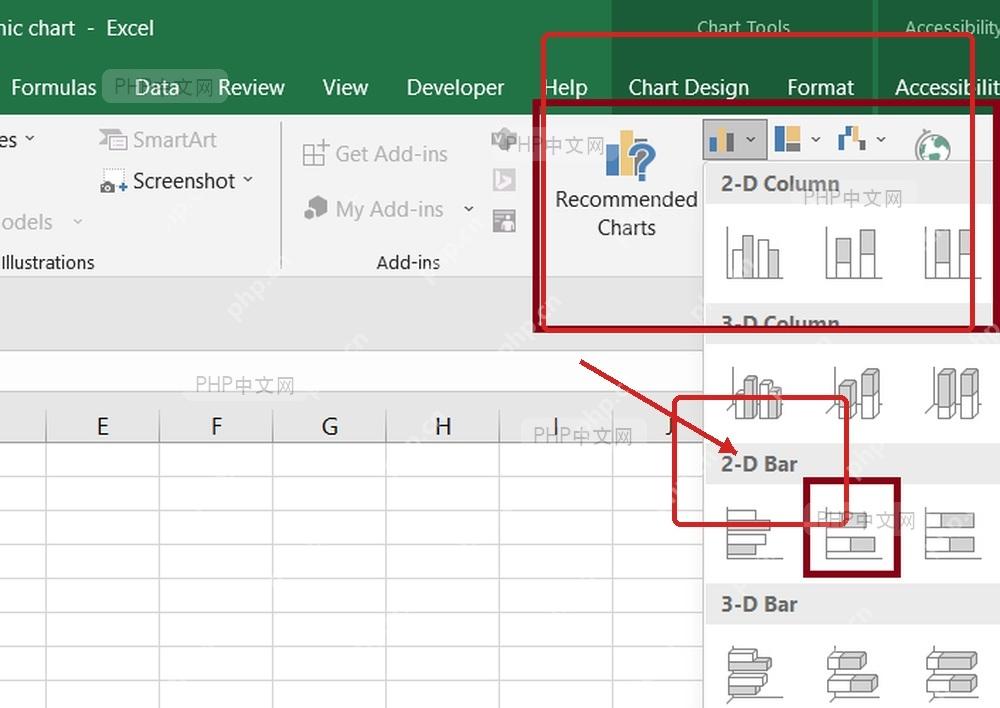
Task: Open the Formulas ribbon tab
Action: coord(54,87)
